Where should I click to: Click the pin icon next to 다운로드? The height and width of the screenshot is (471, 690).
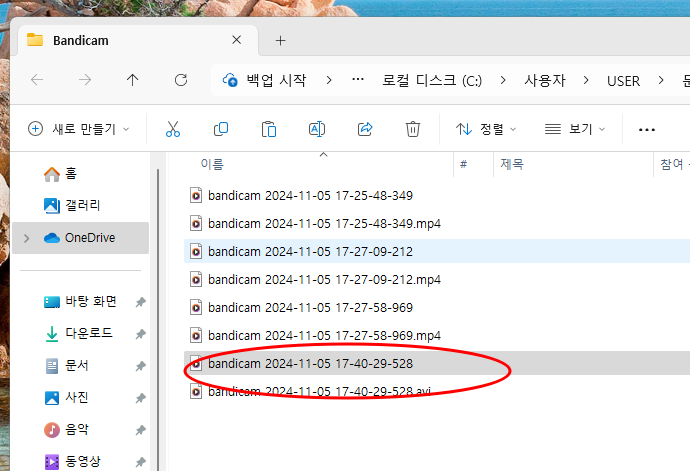tap(140, 334)
